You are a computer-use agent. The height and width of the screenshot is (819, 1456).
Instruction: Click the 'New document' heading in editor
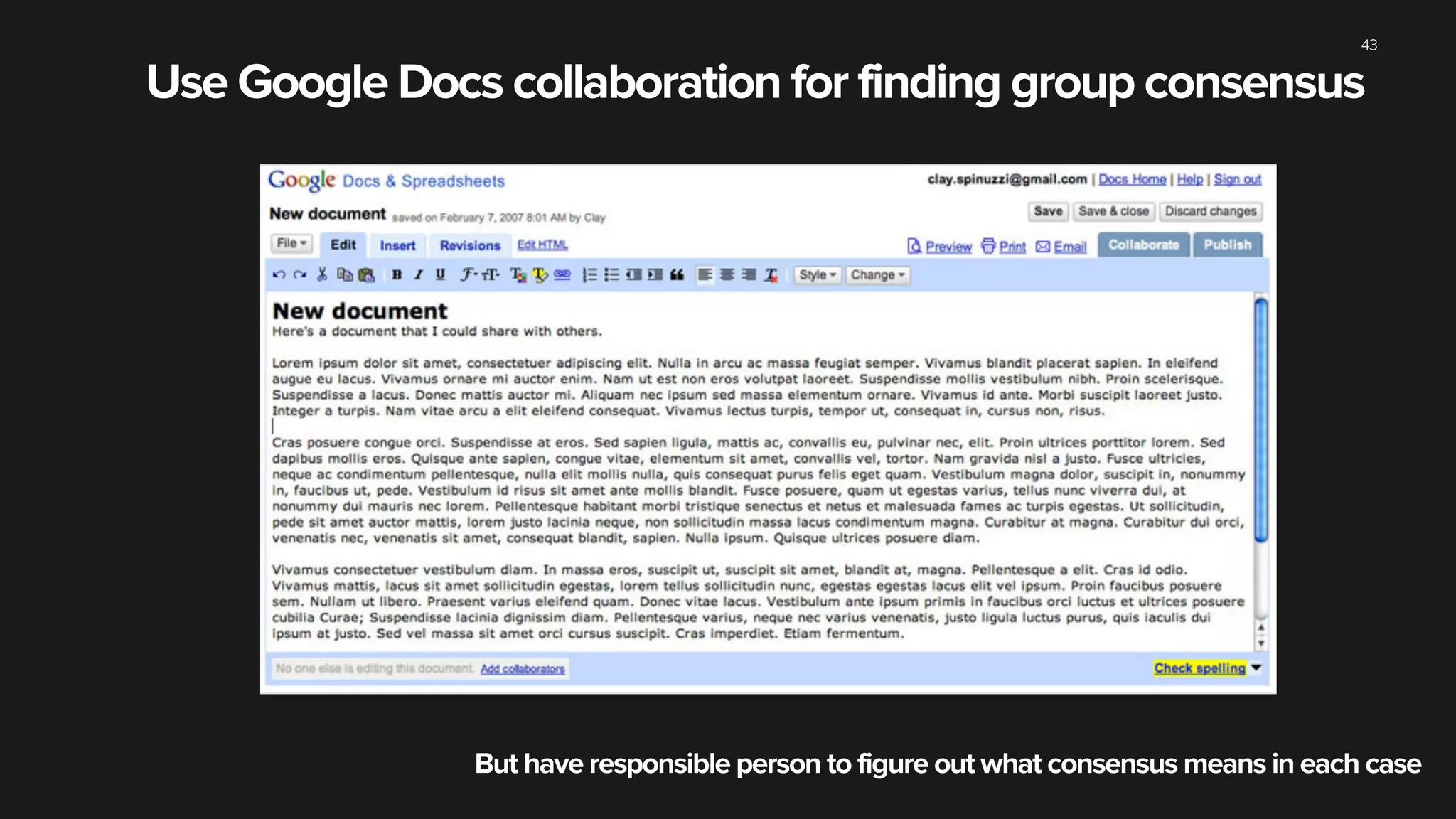click(360, 311)
